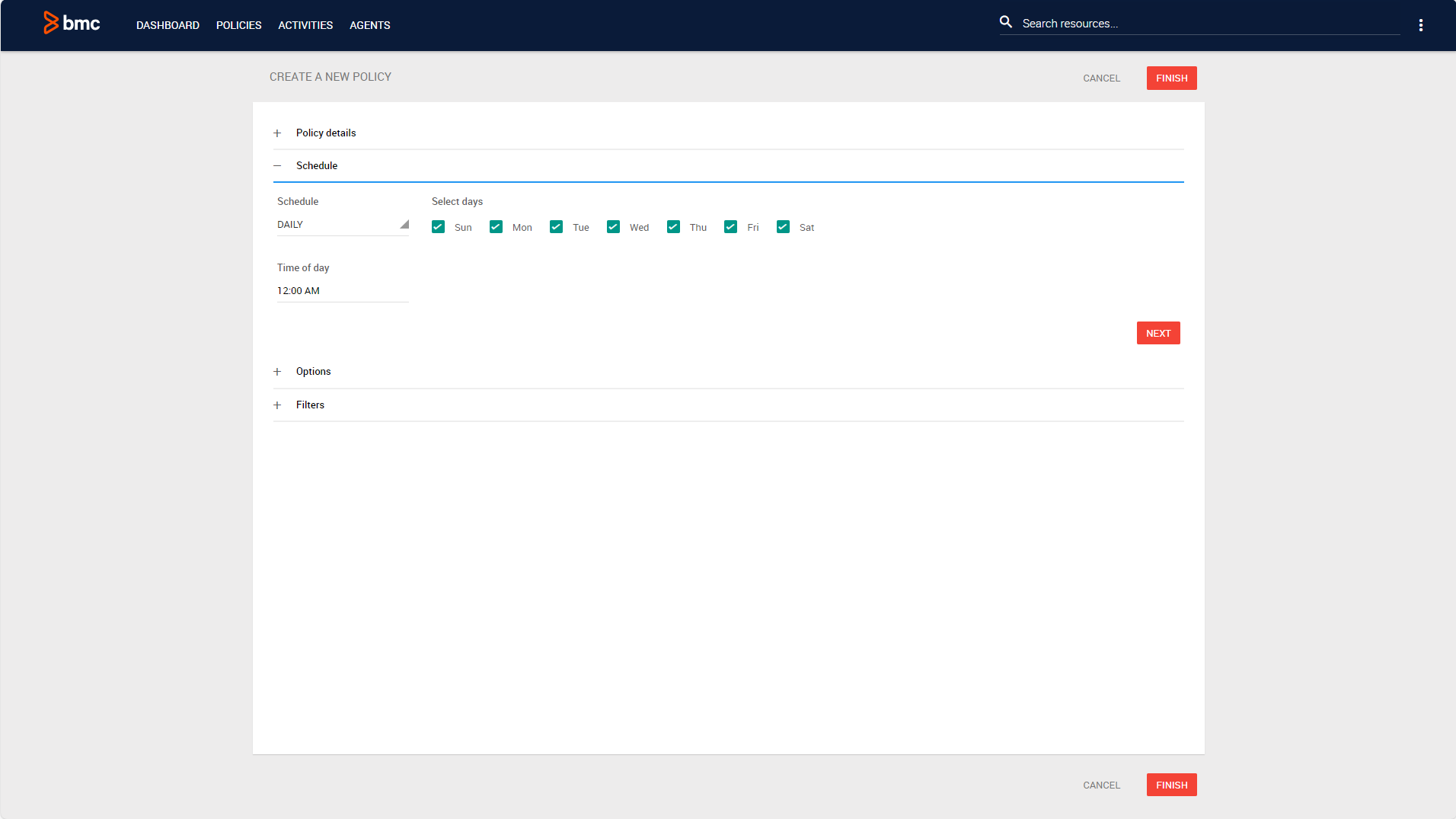
Task: Open the three-dot overflow menu
Action: coord(1421,24)
